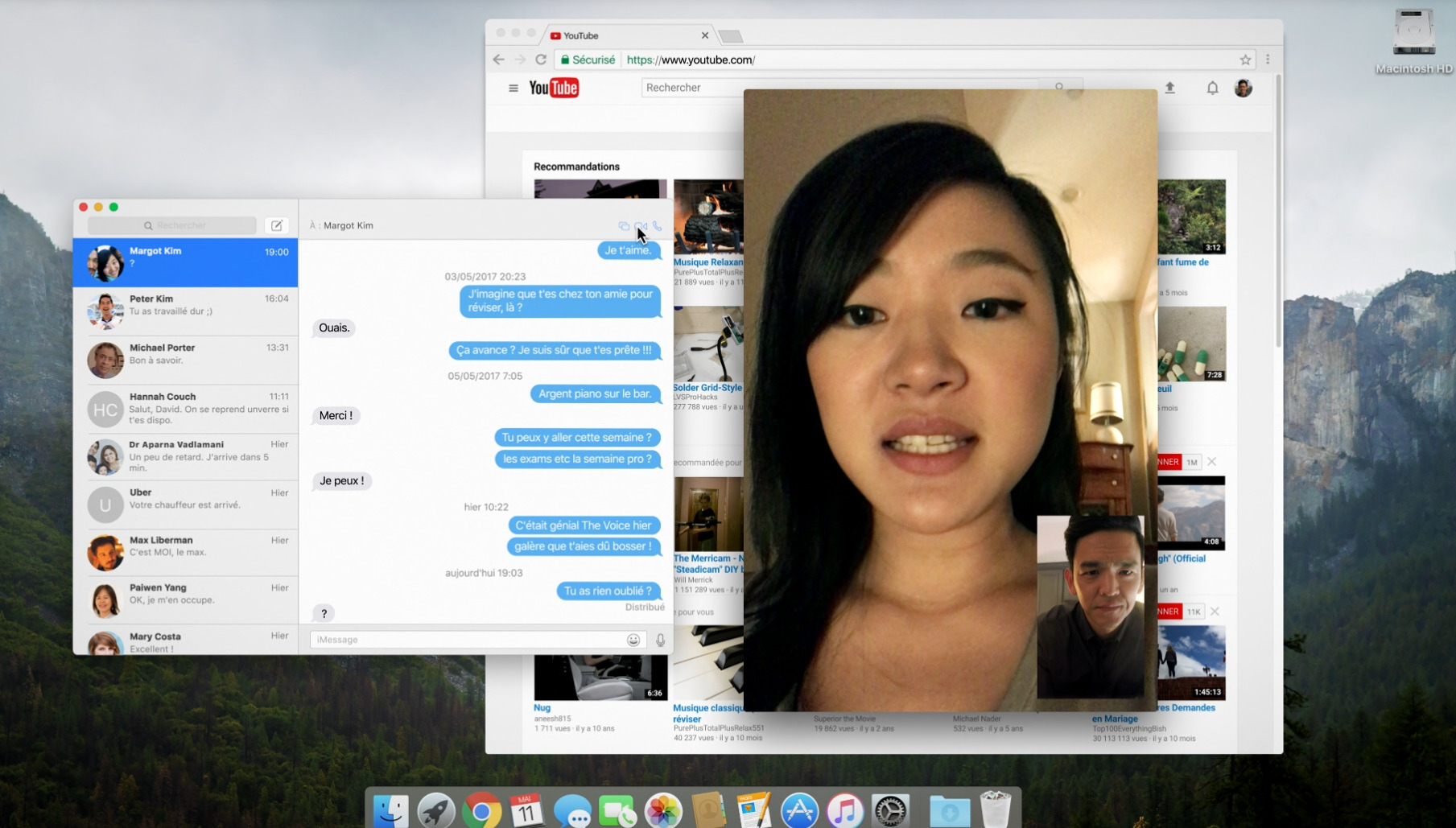
Task: Click the 'Je t'aime.' message bubble
Action: click(x=629, y=250)
